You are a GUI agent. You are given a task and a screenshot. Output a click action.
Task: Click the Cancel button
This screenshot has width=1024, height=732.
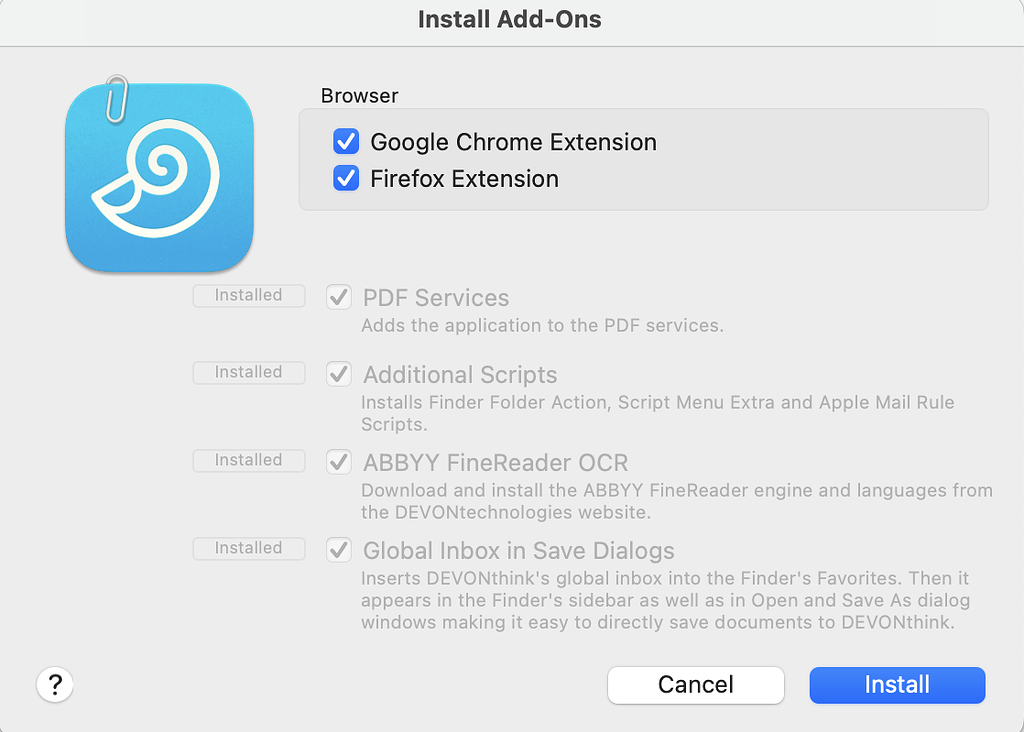695,685
